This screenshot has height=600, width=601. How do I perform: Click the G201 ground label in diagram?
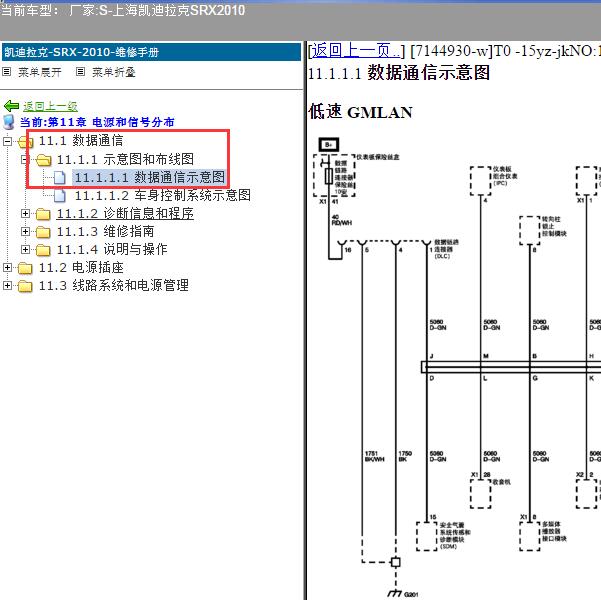pyautogui.click(x=411, y=594)
